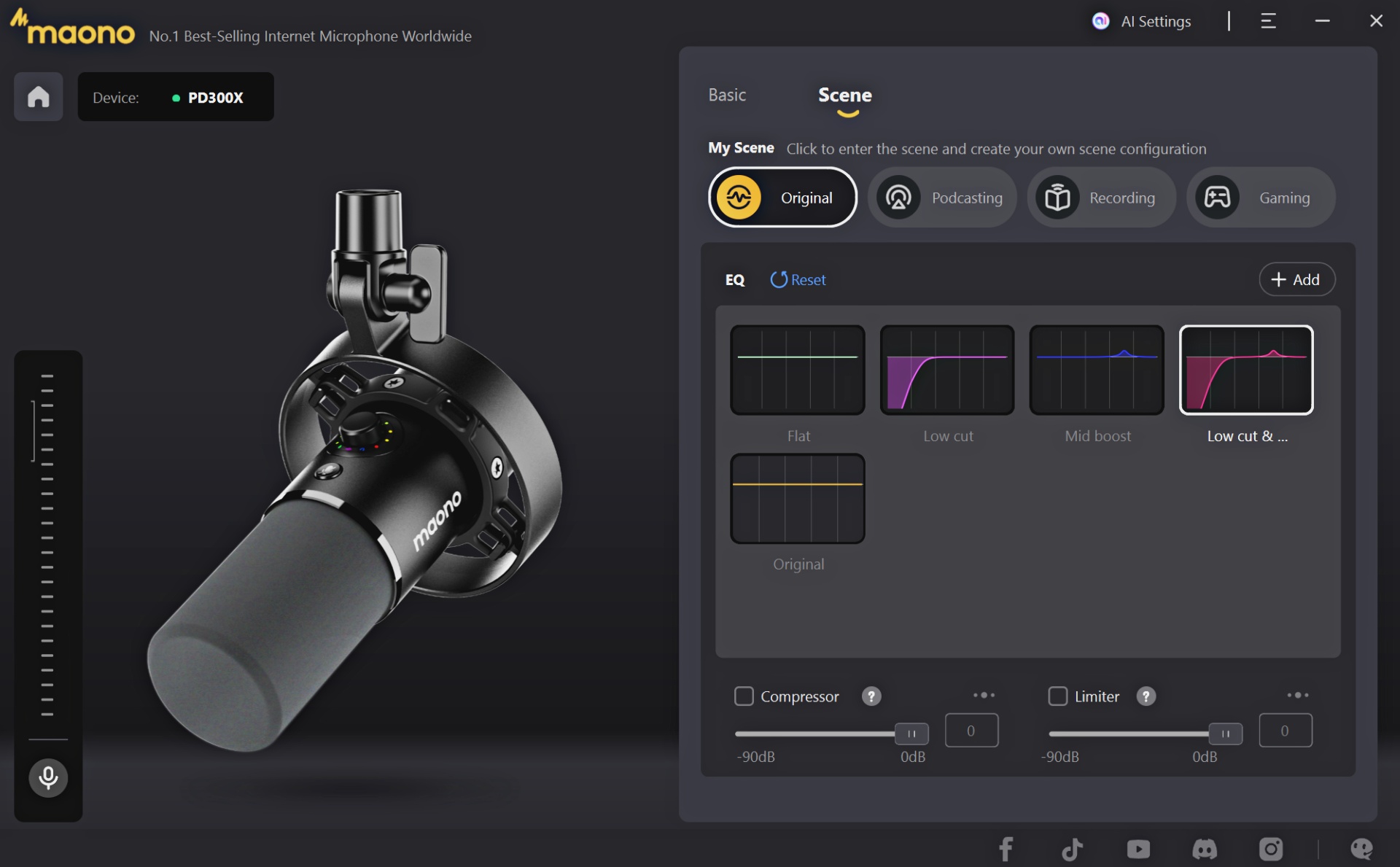Click the home icon button

(39, 97)
